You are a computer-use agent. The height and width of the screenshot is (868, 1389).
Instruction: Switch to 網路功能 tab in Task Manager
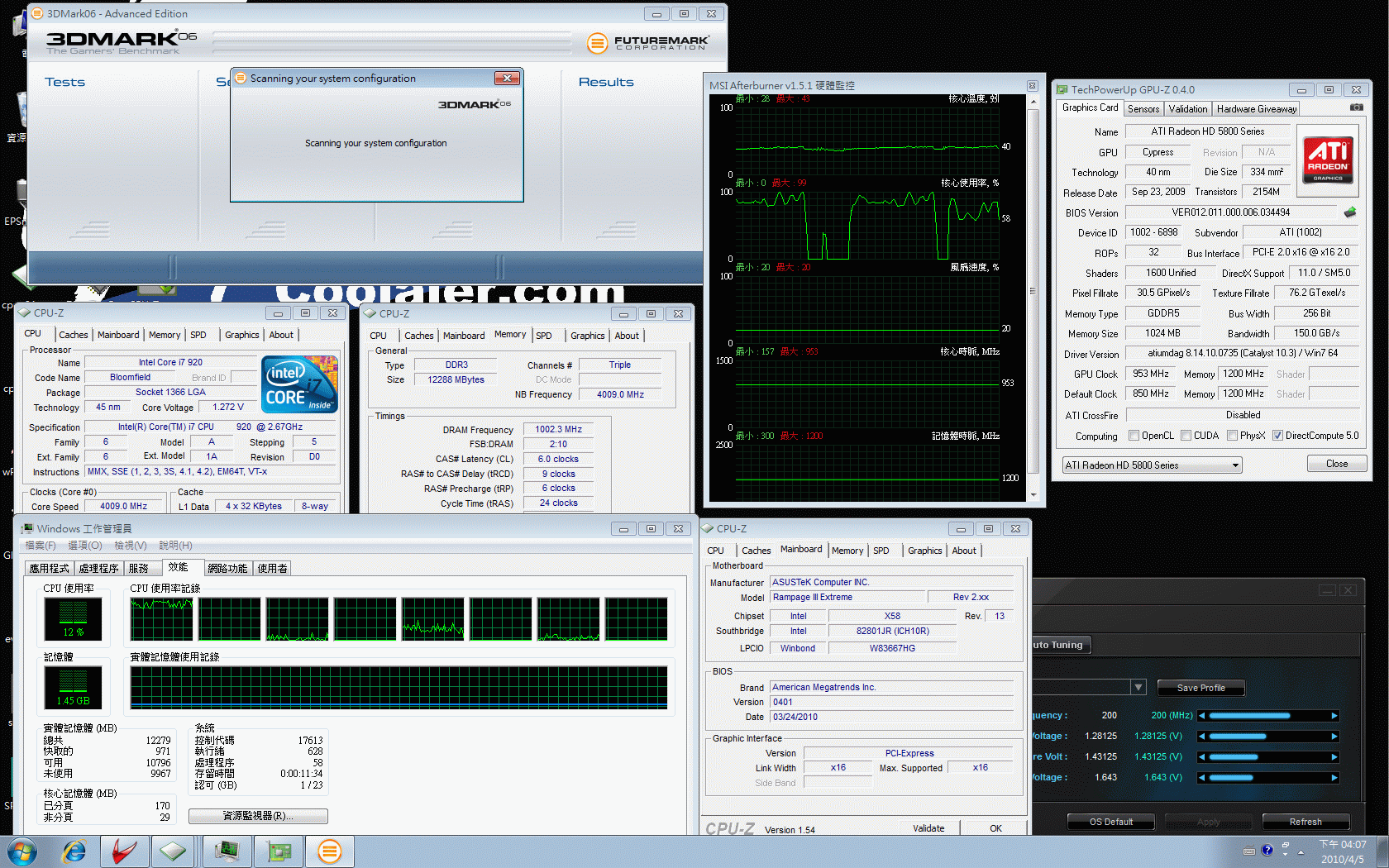click(x=227, y=569)
